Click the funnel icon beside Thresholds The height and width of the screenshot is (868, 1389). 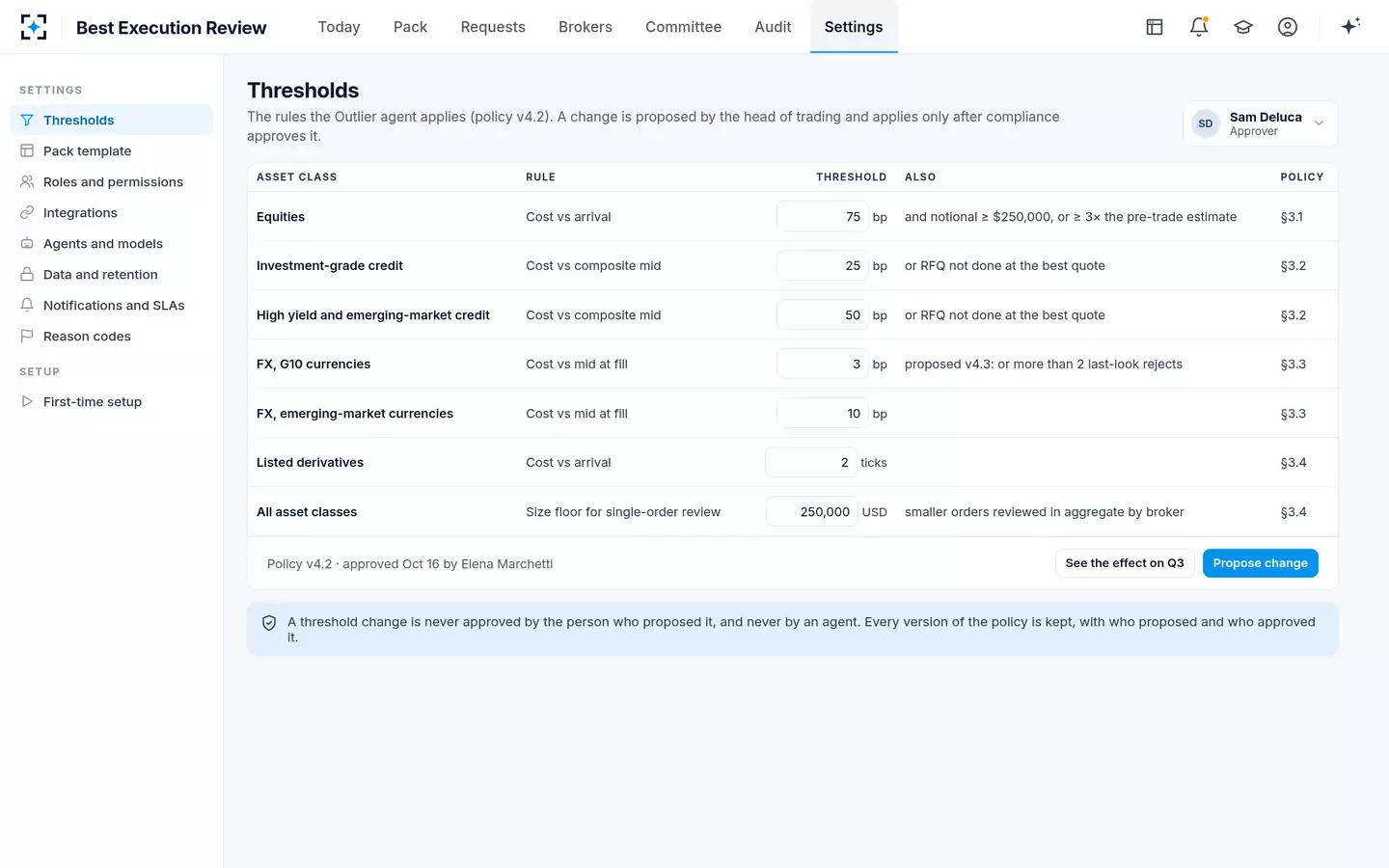27,121
